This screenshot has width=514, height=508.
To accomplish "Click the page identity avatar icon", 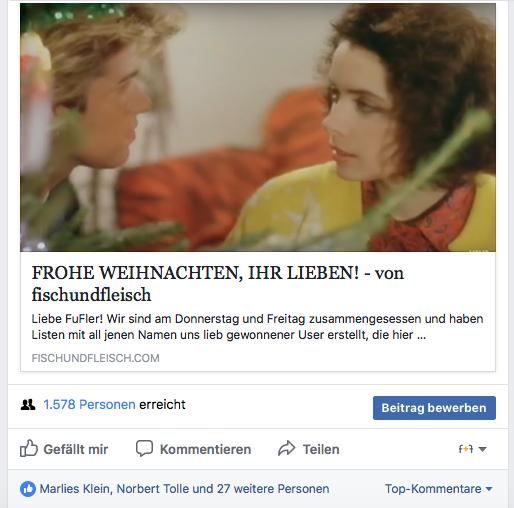I will pyautogui.click(x=466, y=449).
